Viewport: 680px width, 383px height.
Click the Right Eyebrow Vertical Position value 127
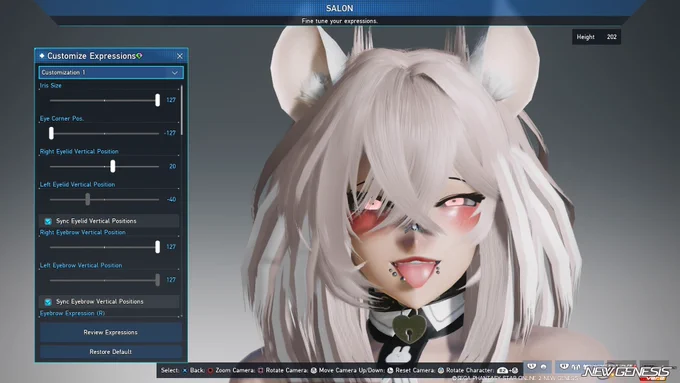171,247
